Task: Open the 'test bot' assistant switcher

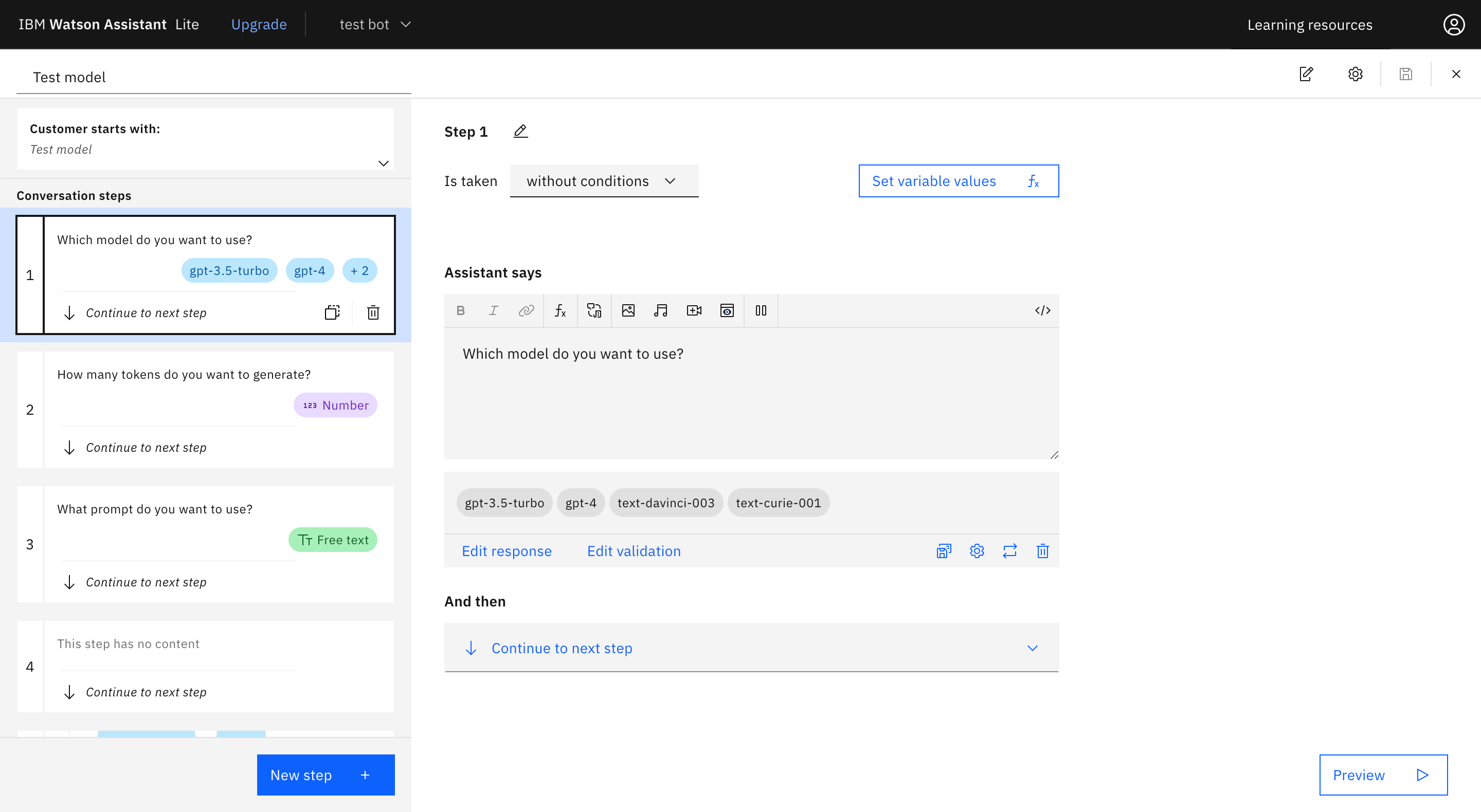Action: (x=375, y=24)
